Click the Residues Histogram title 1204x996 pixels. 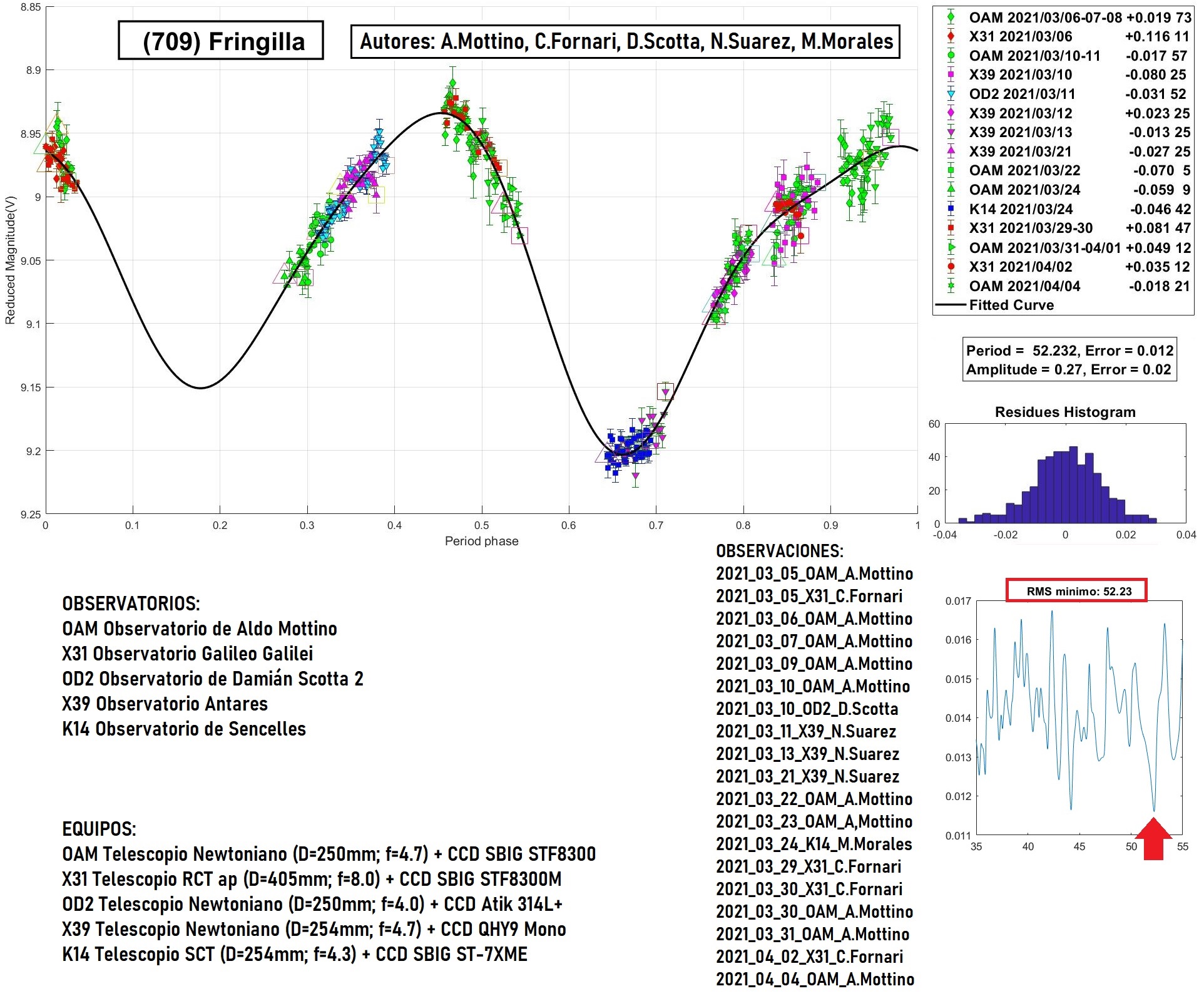tap(1065, 412)
